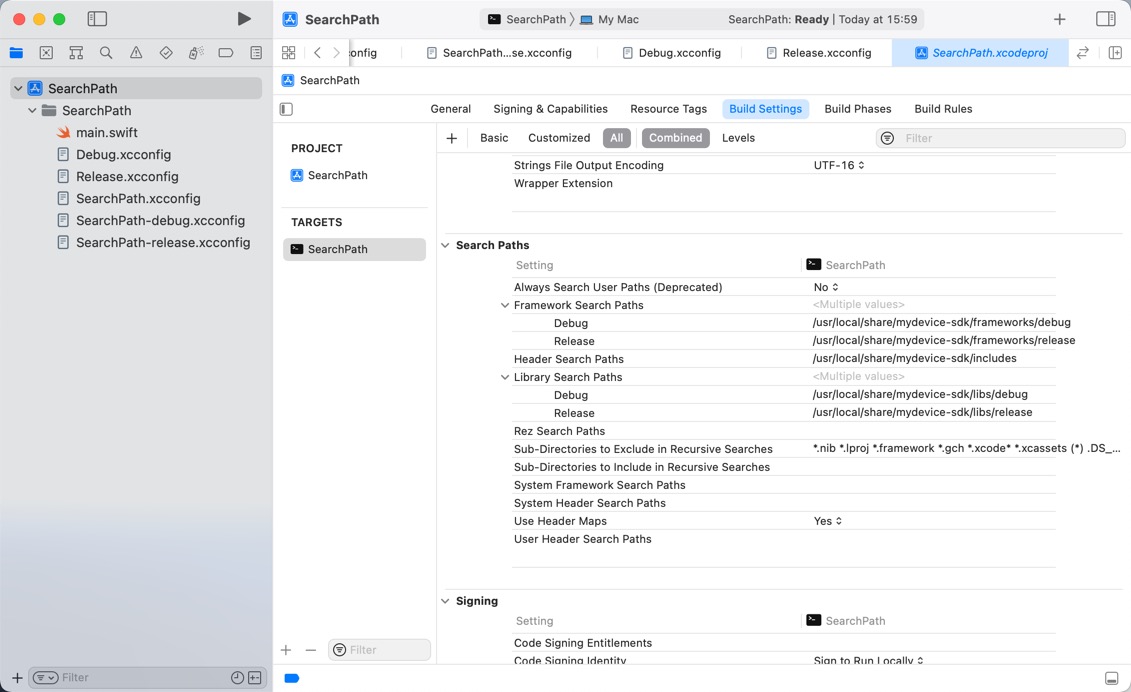
Task: Change Strings File Output Encoding UTF-16 popup
Action: [x=839, y=165]
